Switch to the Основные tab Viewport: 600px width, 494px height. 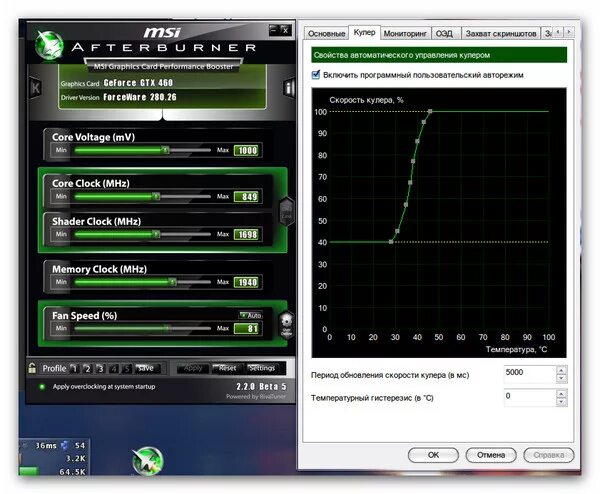(326, 34)
